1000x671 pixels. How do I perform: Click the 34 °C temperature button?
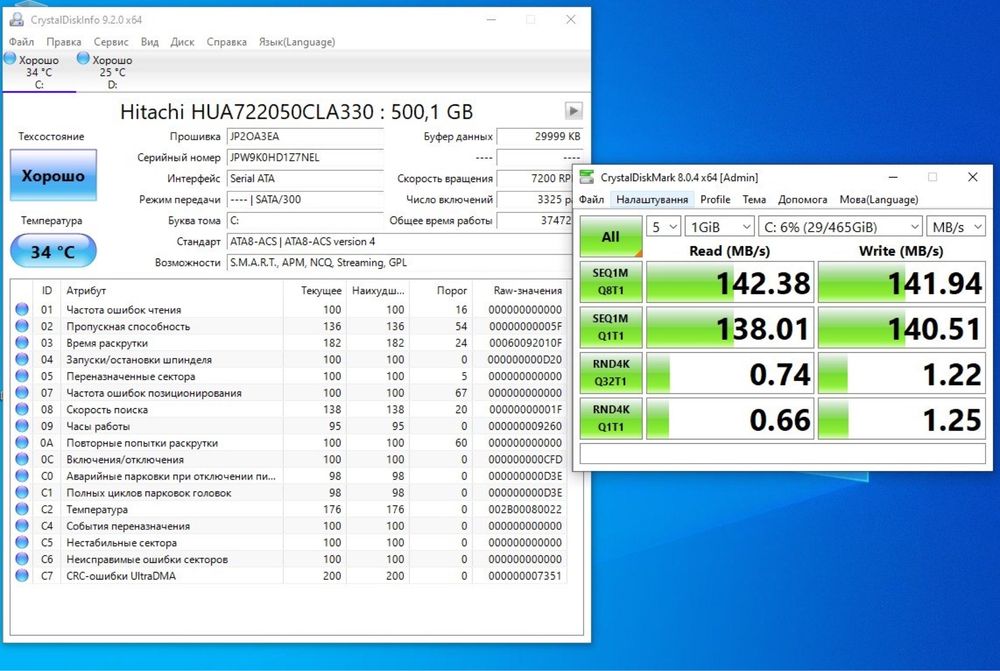pos(53,251)
